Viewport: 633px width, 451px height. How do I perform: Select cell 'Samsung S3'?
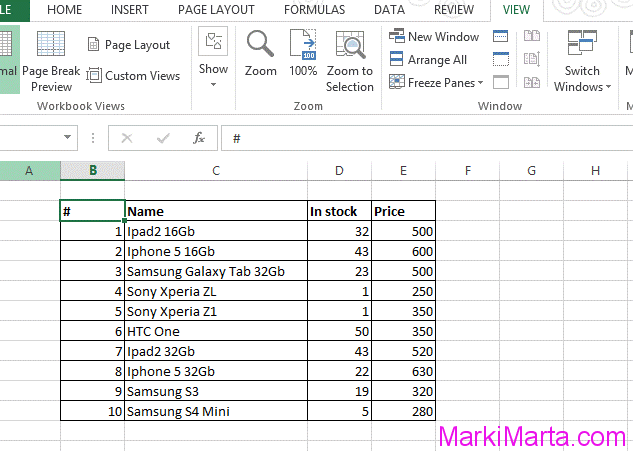(x=216, y=391)
